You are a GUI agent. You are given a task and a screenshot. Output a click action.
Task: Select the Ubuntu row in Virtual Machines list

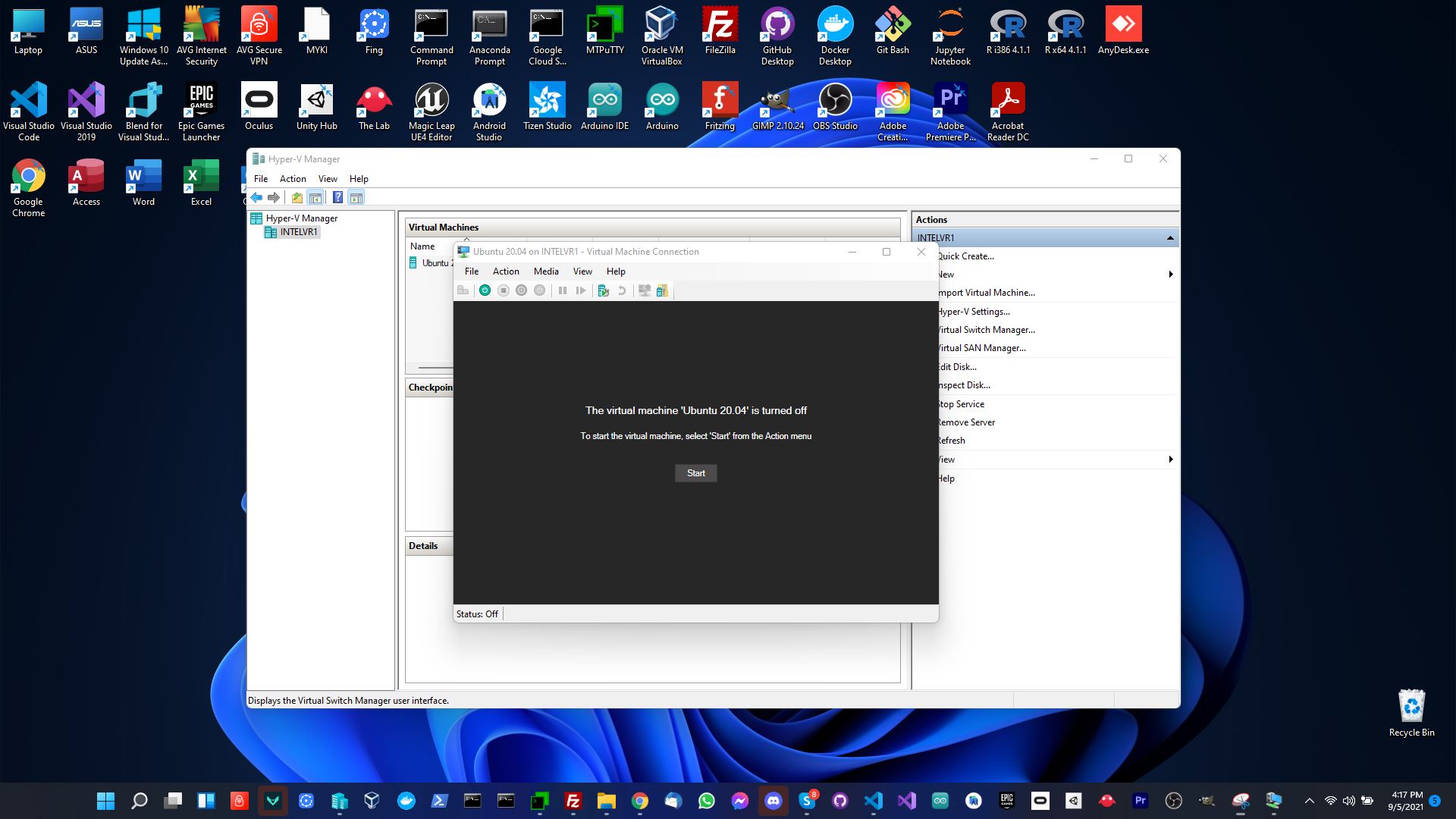[x=430, y=263]
